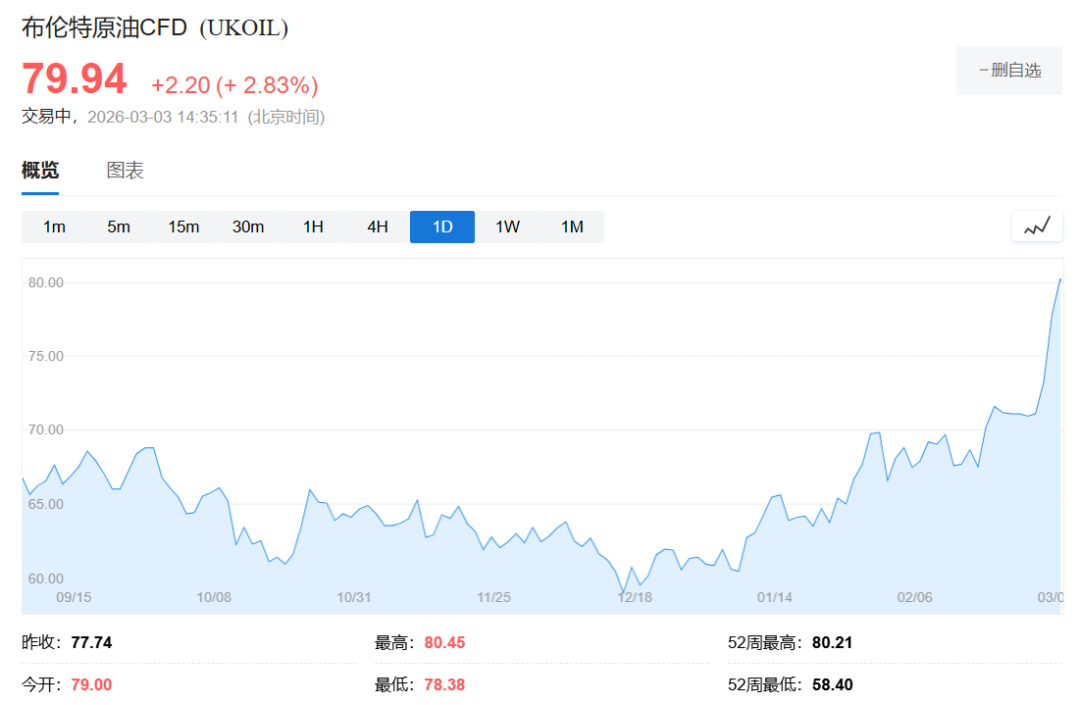
Task: Click the 02/06 date axis label
Action: 915,597
